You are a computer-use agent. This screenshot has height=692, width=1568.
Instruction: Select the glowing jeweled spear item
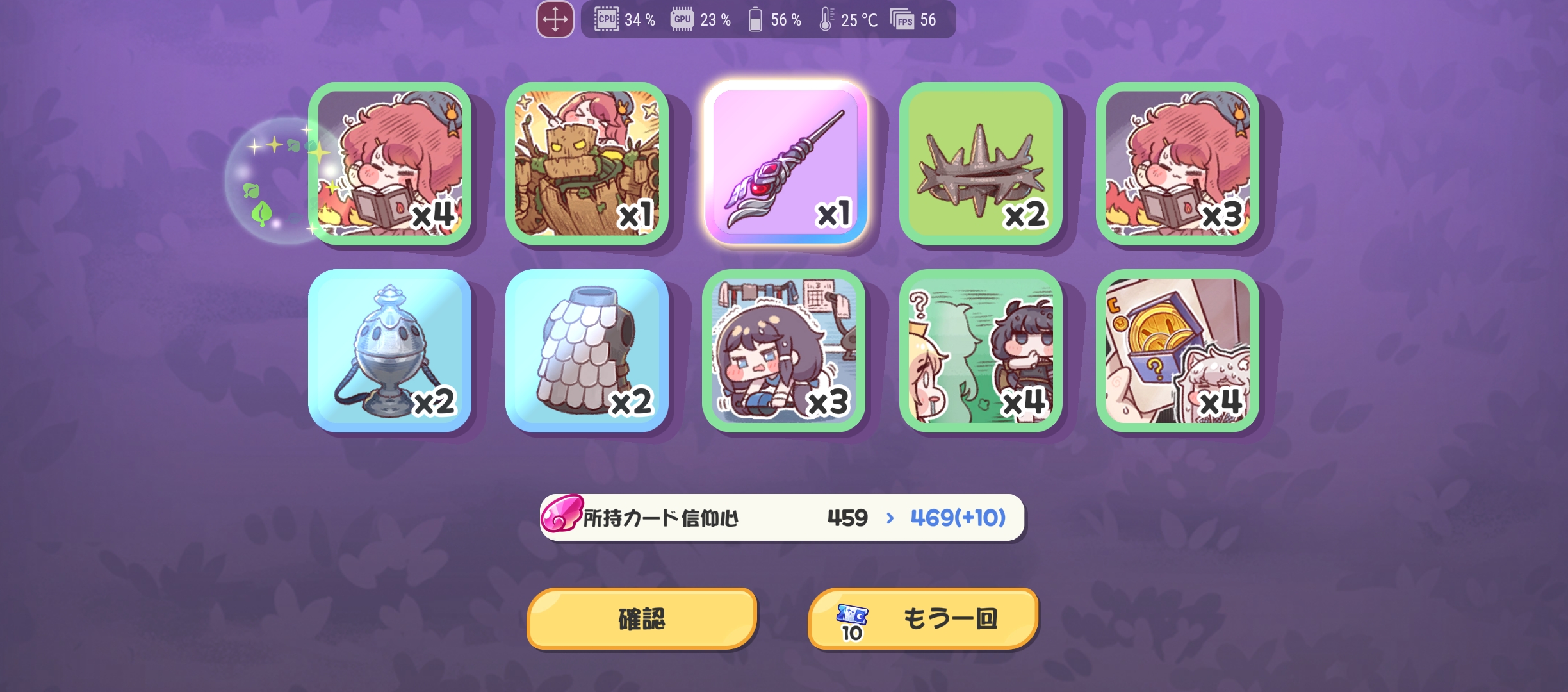[785, 162]
